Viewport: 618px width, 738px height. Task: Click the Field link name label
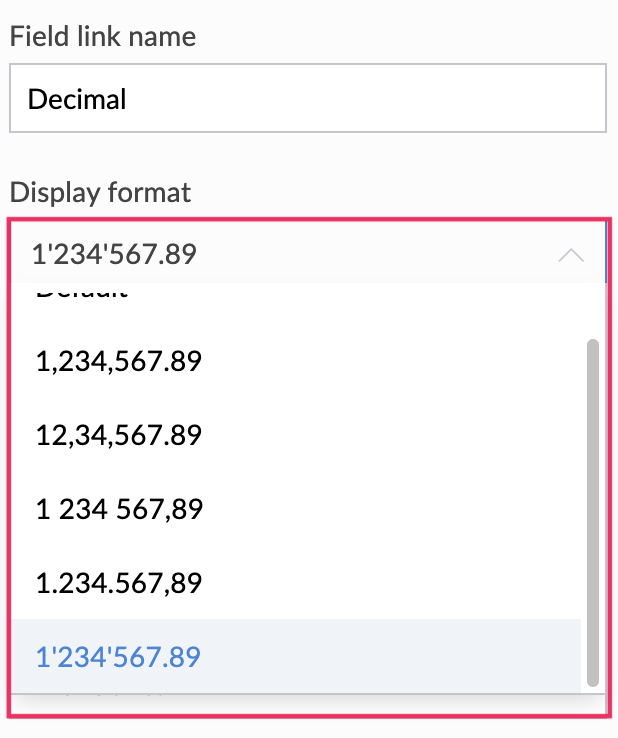click(103, 37)
